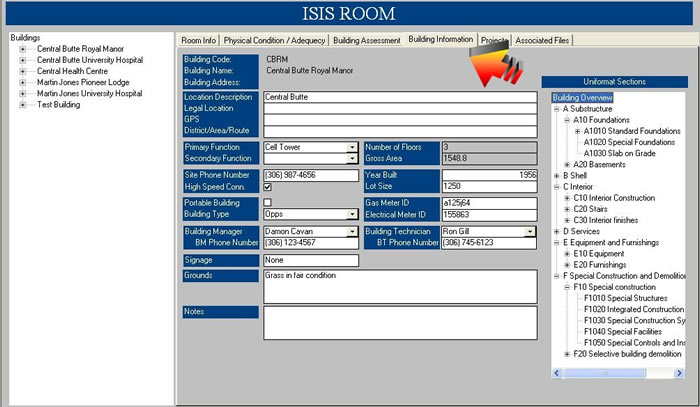Collapse the A Substructure node
Screen dimensions: 700x407
coord(557,109)
